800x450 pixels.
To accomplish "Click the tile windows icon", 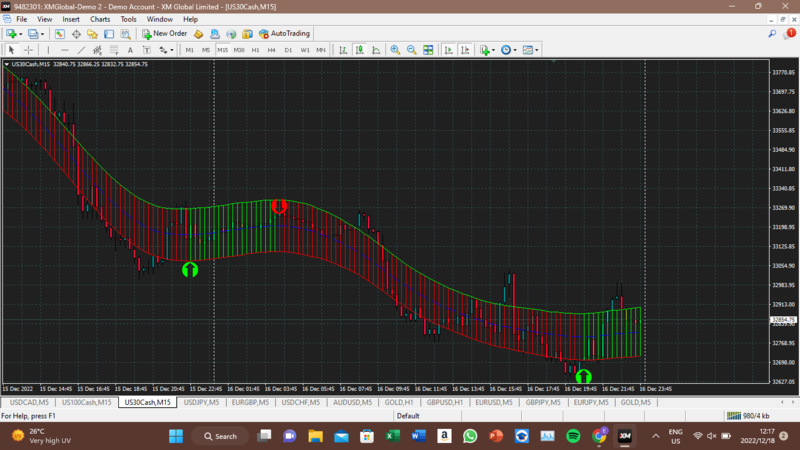I will coord(428,50).
